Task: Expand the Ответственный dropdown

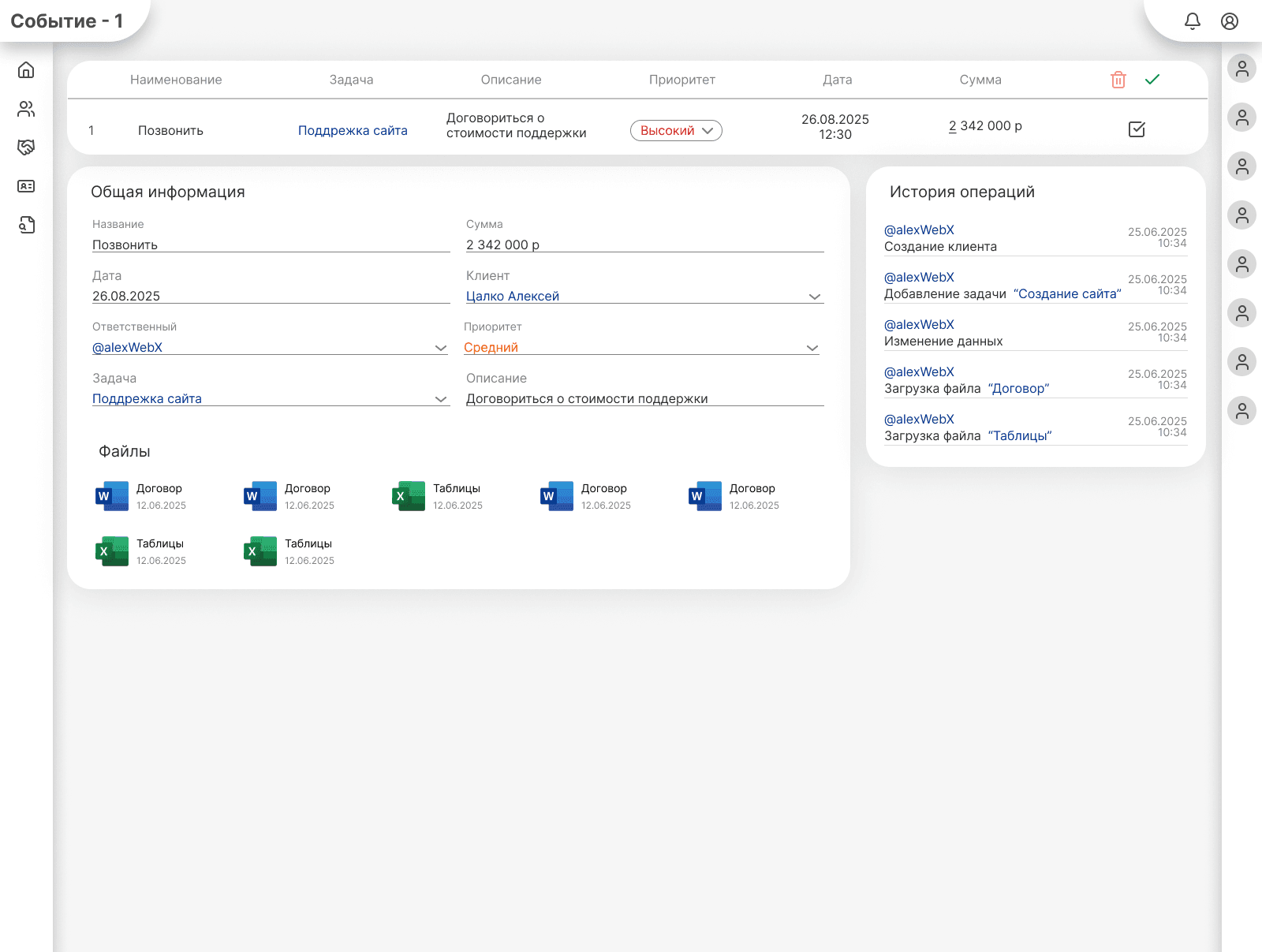Action: 441,348
